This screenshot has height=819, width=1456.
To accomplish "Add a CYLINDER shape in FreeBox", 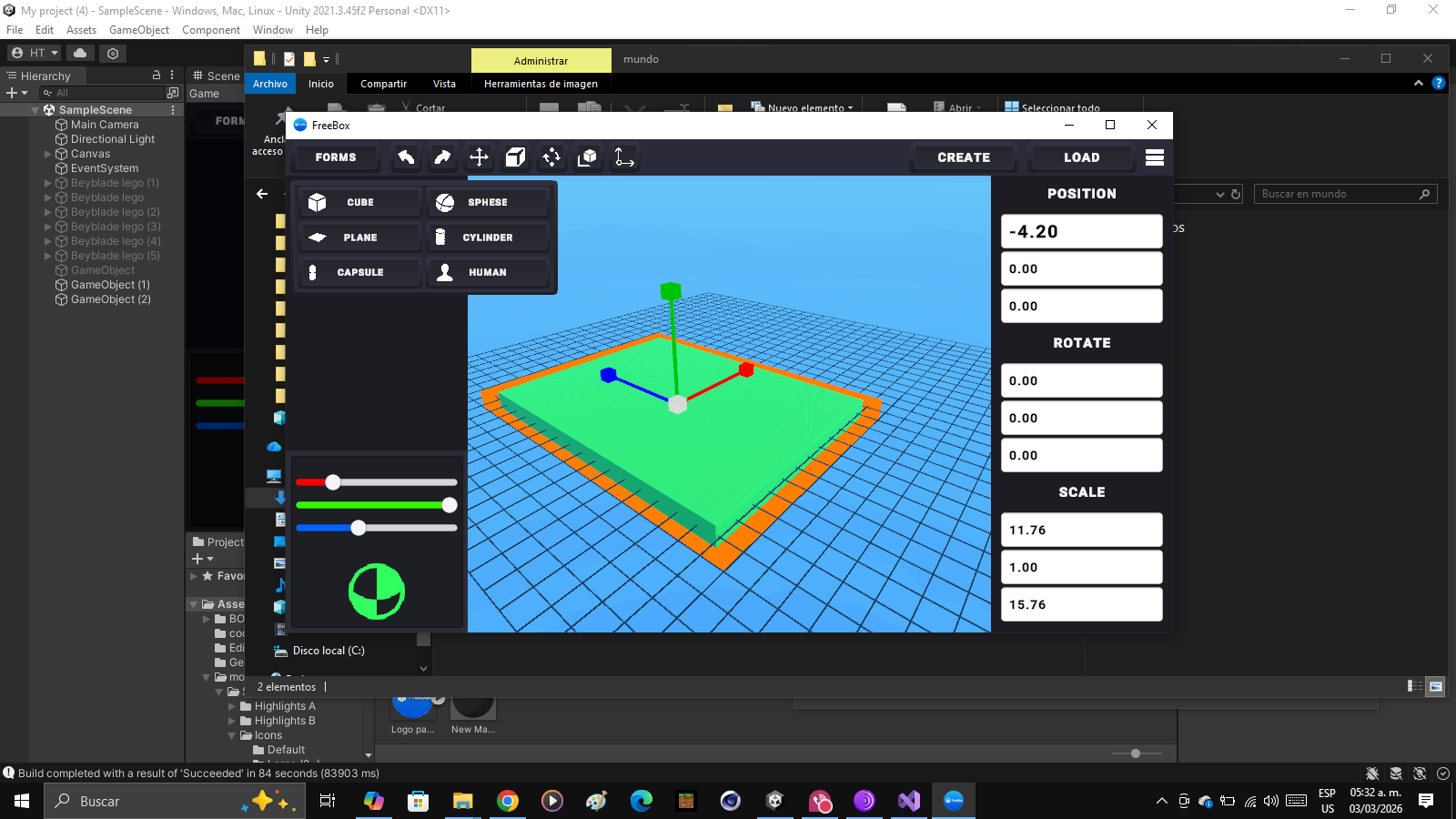I will point(488,238).
